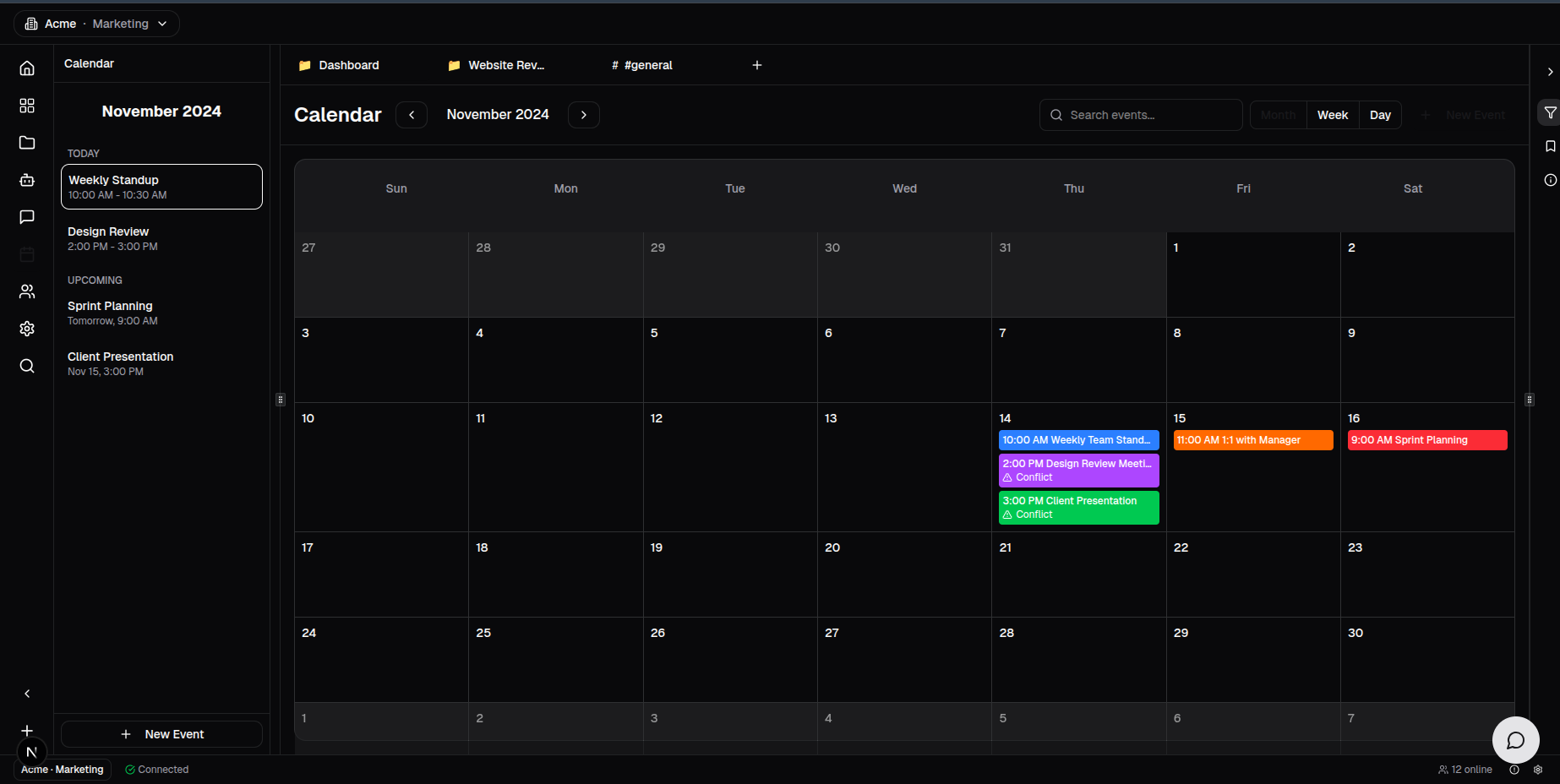Click the Search events field

point(1140,114)
